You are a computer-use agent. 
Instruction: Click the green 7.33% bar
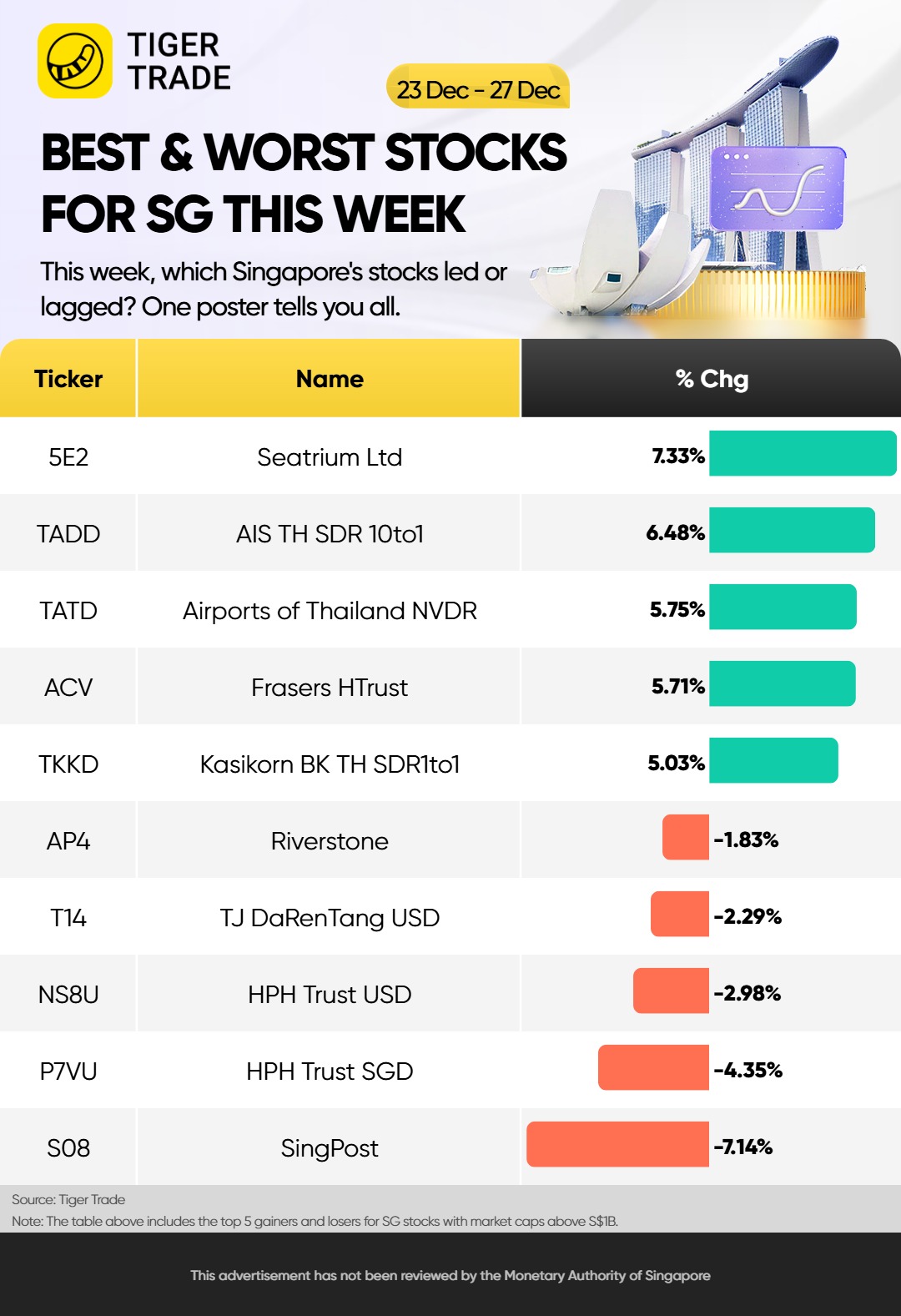803,453
